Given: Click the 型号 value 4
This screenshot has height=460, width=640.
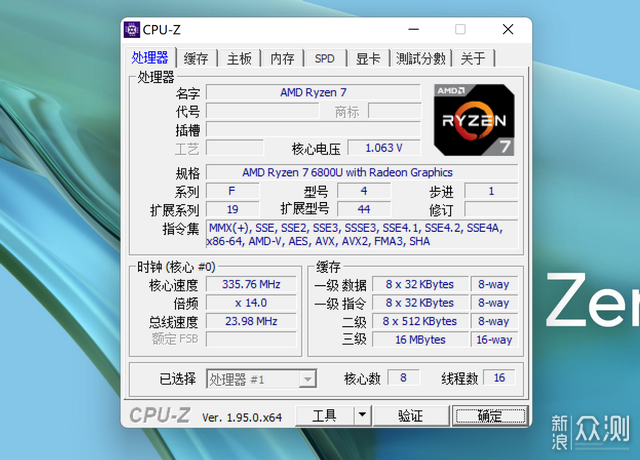Looking at the screenshot, I should click(364, 191).
